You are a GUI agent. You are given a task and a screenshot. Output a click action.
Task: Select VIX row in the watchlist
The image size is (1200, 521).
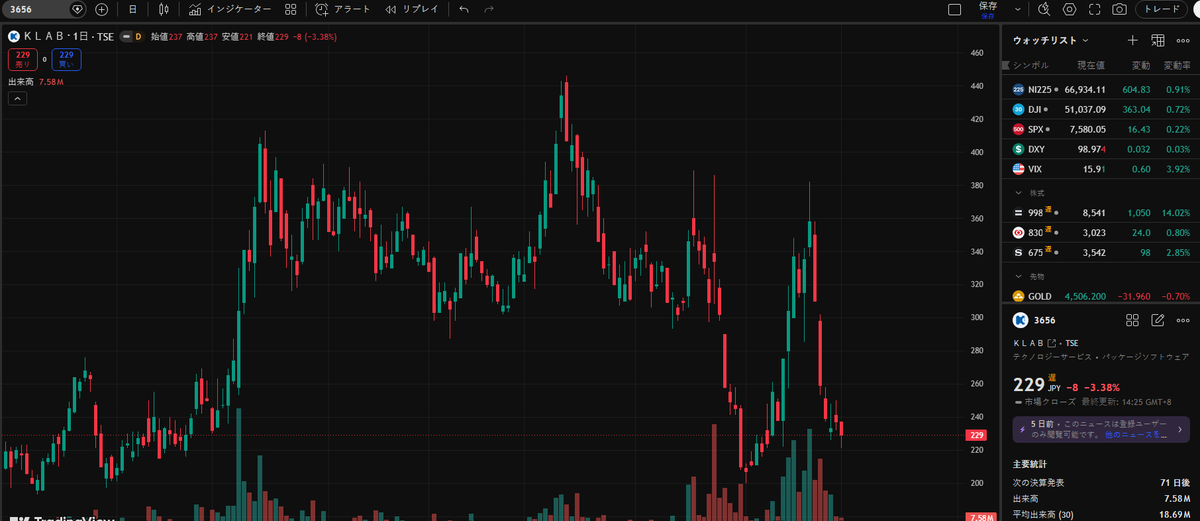click(x=1100, y=169)
